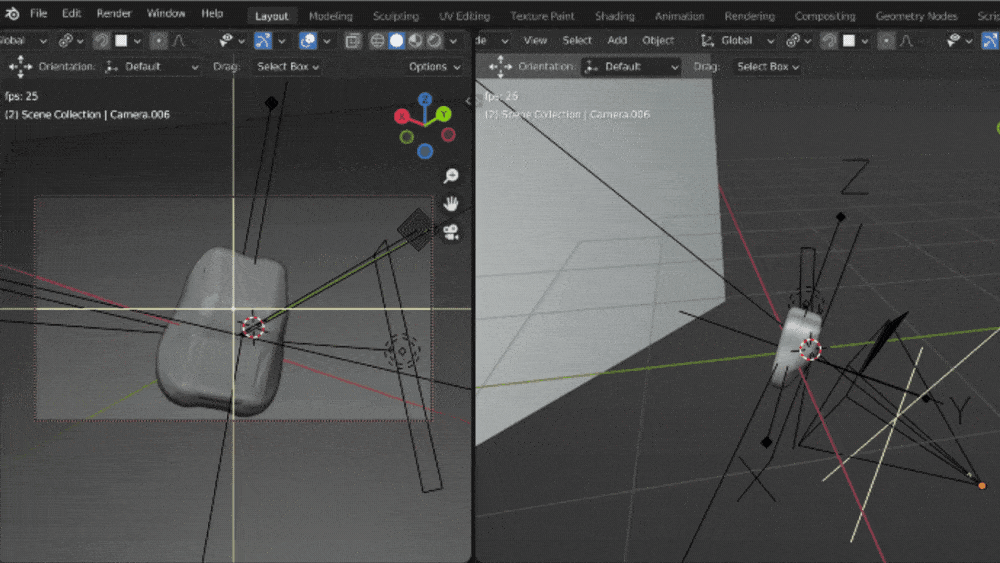Click the blue Z axis on navigation gizmo
This screenshot has height=563, width=1000.
pos(425,99)
